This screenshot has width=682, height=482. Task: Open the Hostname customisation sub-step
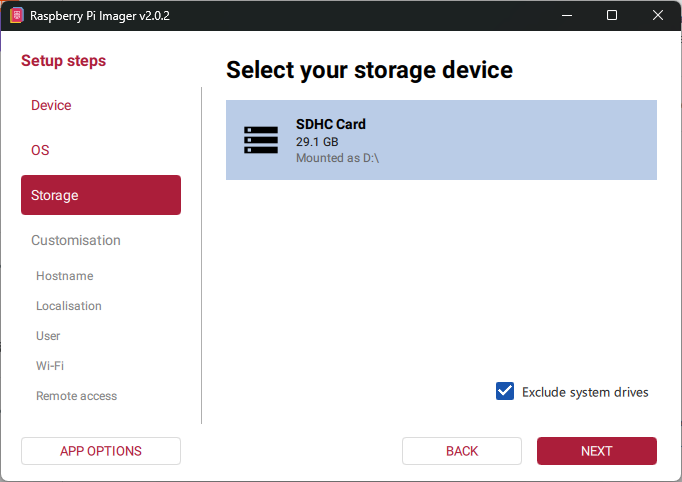coord(64,276)
